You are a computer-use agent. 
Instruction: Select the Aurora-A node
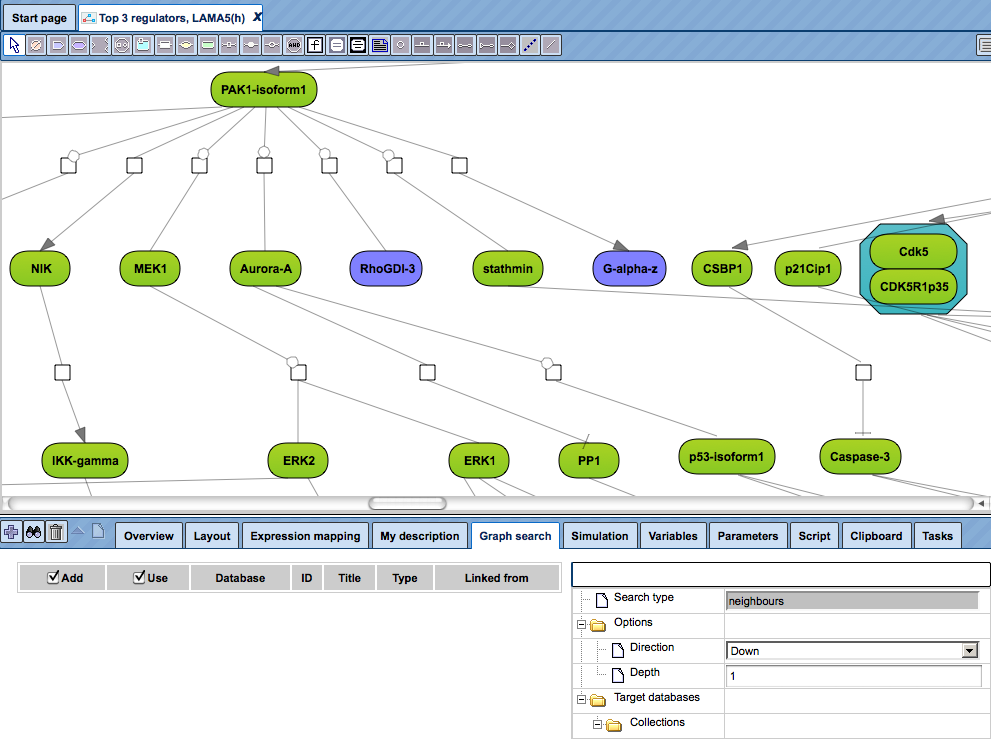[265, 269]
